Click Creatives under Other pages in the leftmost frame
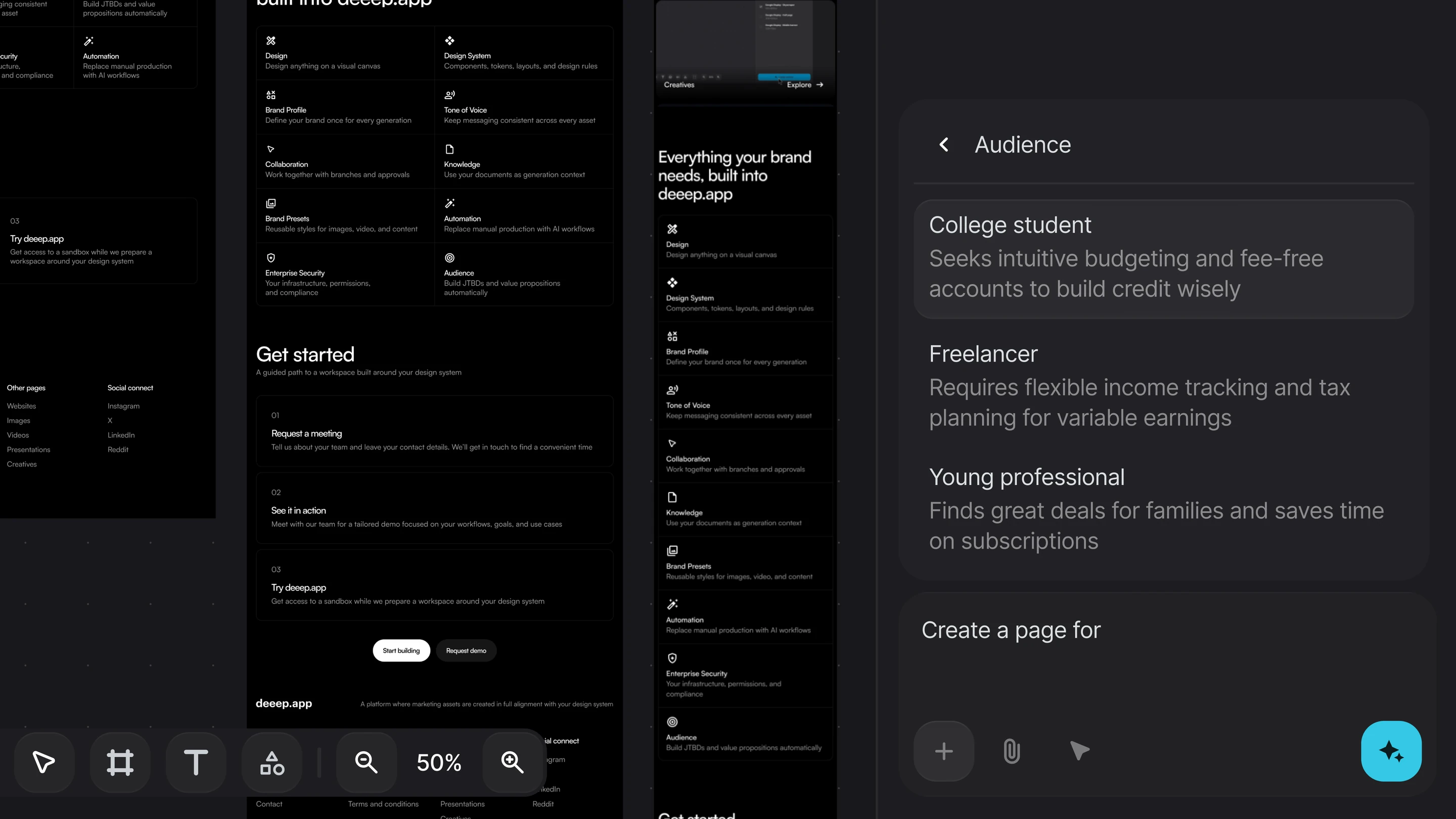 point(22,465)
